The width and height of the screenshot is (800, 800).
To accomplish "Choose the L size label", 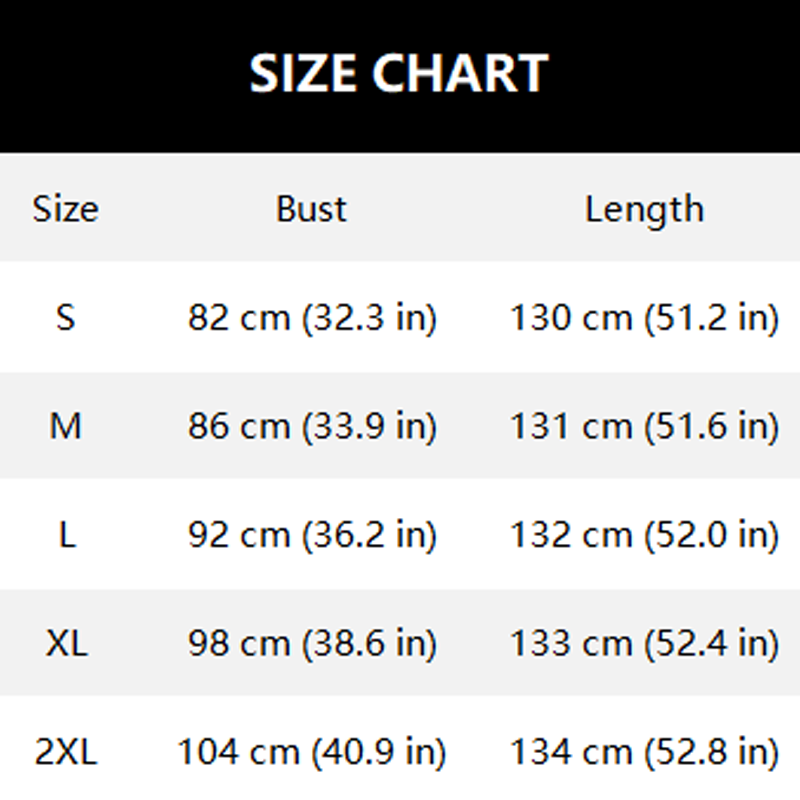I will coord(66,535).
